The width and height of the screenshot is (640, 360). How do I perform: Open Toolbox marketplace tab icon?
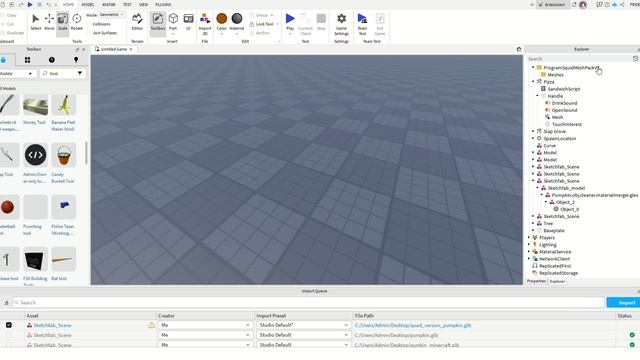(x=4, y=60)
